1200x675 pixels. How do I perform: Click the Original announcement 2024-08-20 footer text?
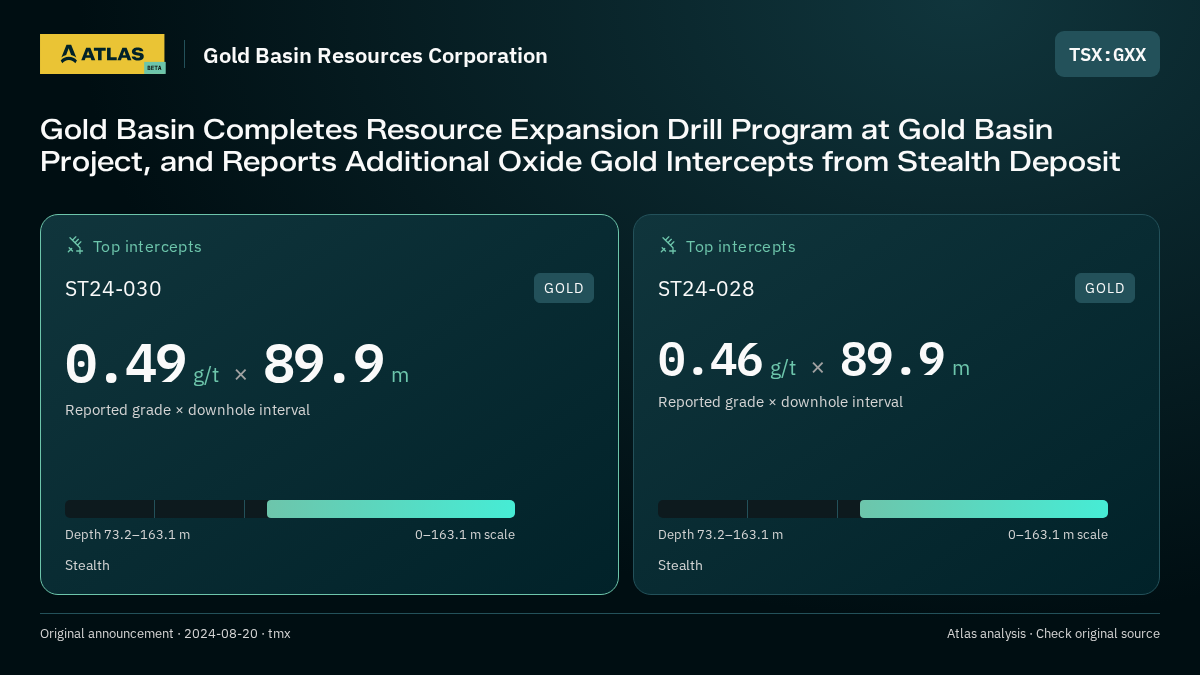pyautogui.click(x=165, y=634)
